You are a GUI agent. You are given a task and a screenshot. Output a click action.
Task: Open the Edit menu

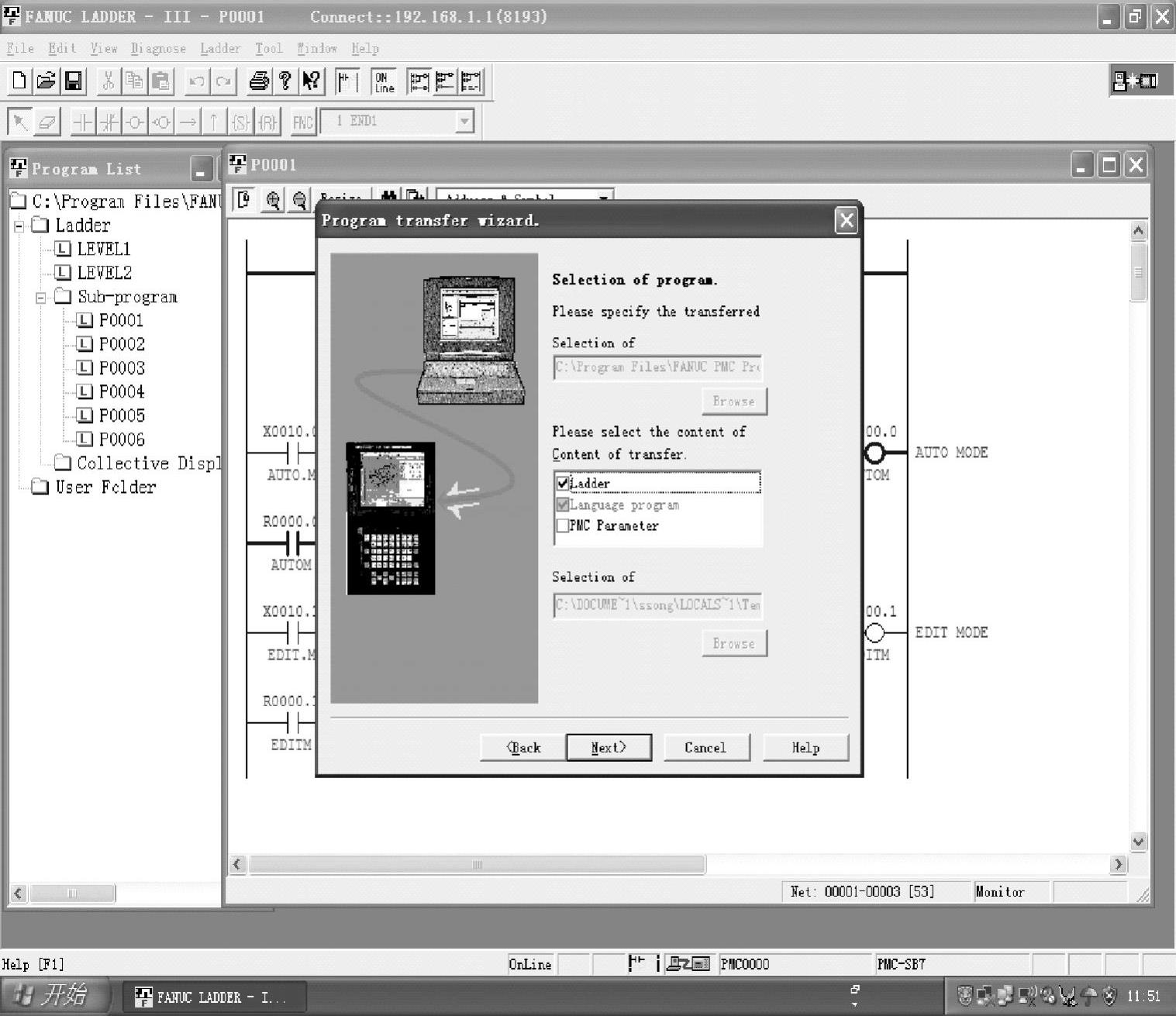click(62, 48)
